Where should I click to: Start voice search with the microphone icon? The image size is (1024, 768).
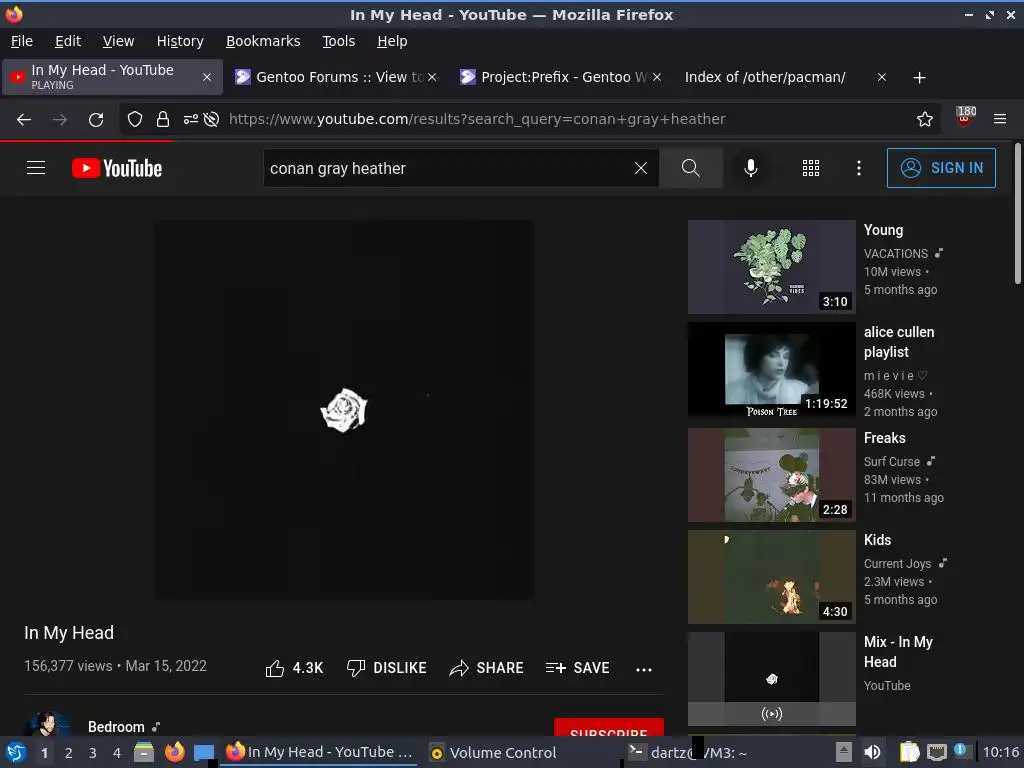pyautogui.click(x=751, y=168)
